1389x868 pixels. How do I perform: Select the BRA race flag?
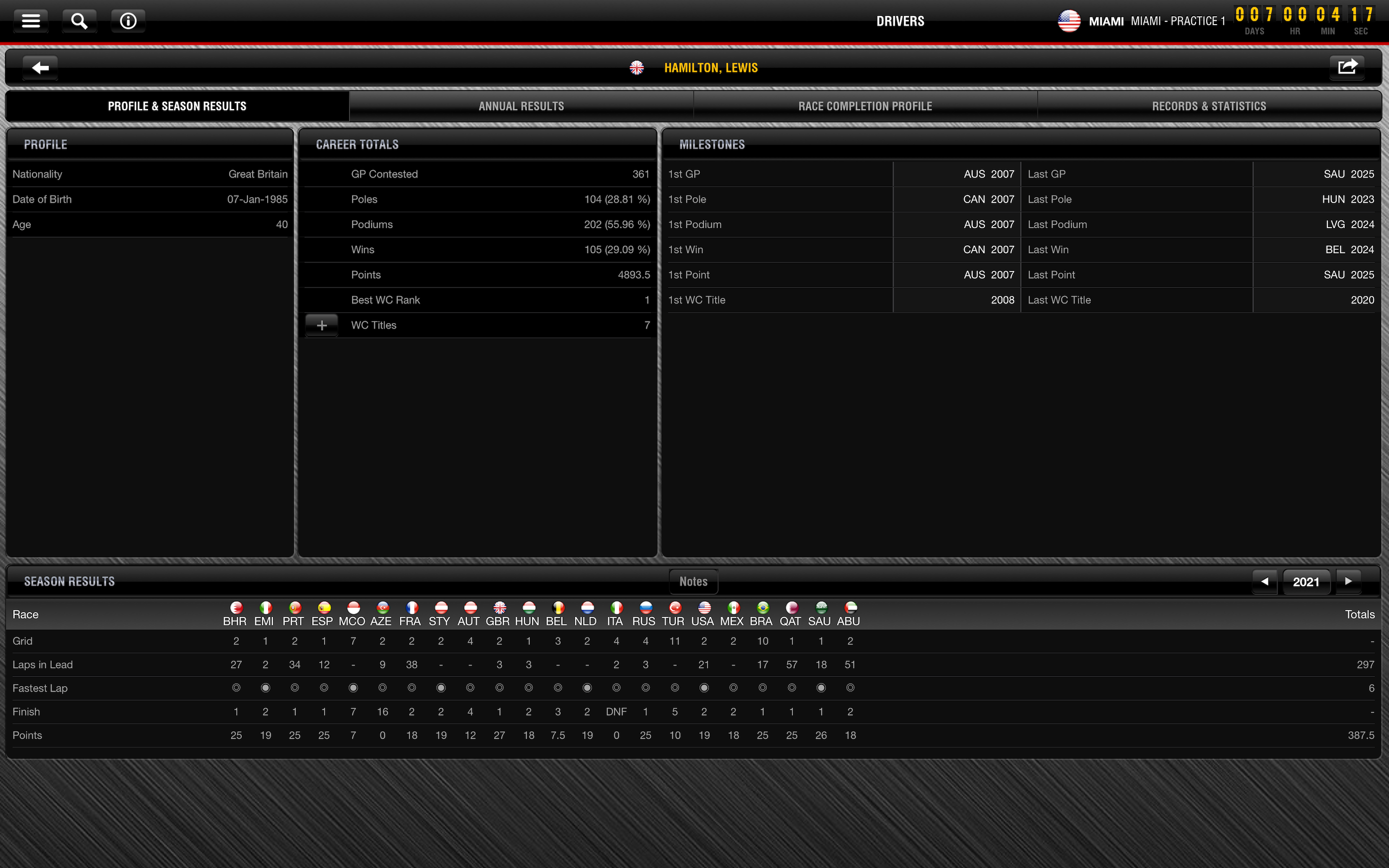pos(763,608)
